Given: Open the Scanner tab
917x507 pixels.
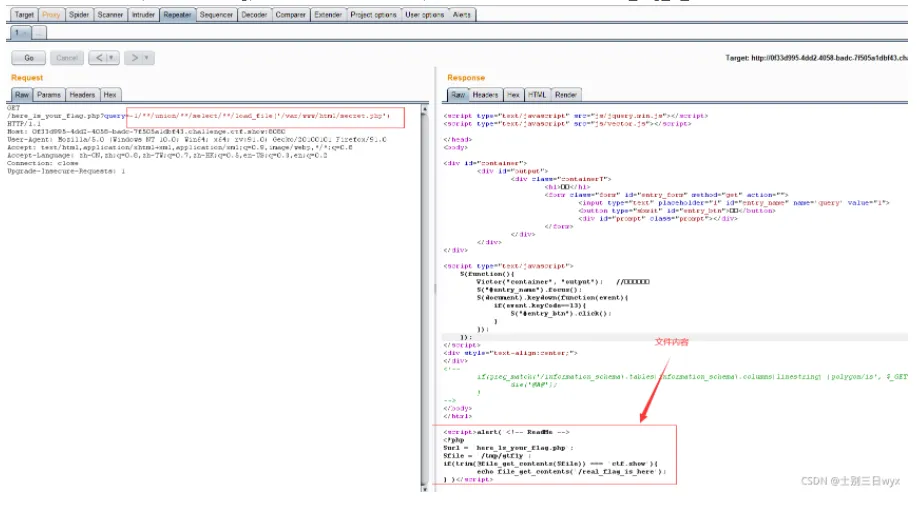Looking at the screenshot, I should pos(110,15).
